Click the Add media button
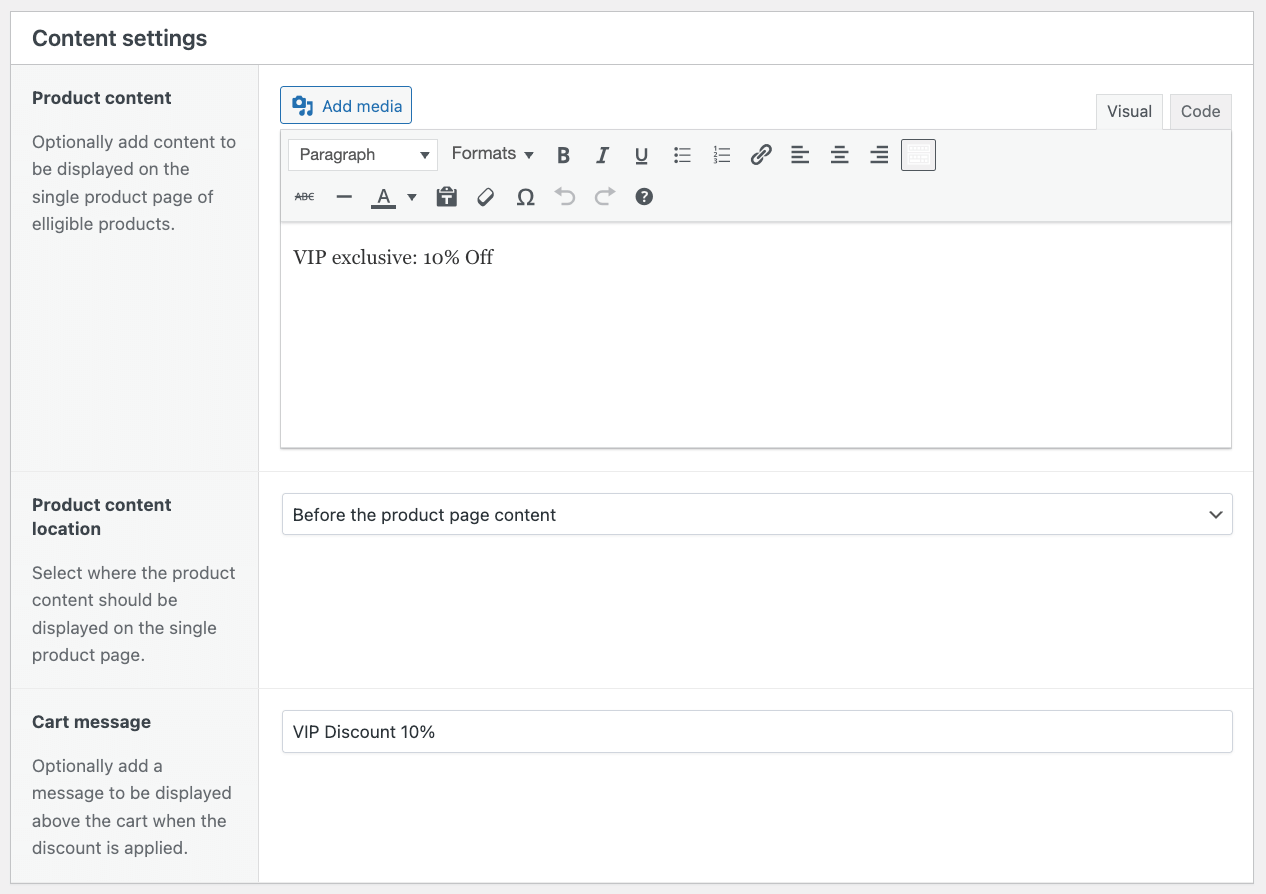 click(x=345, y=104)
